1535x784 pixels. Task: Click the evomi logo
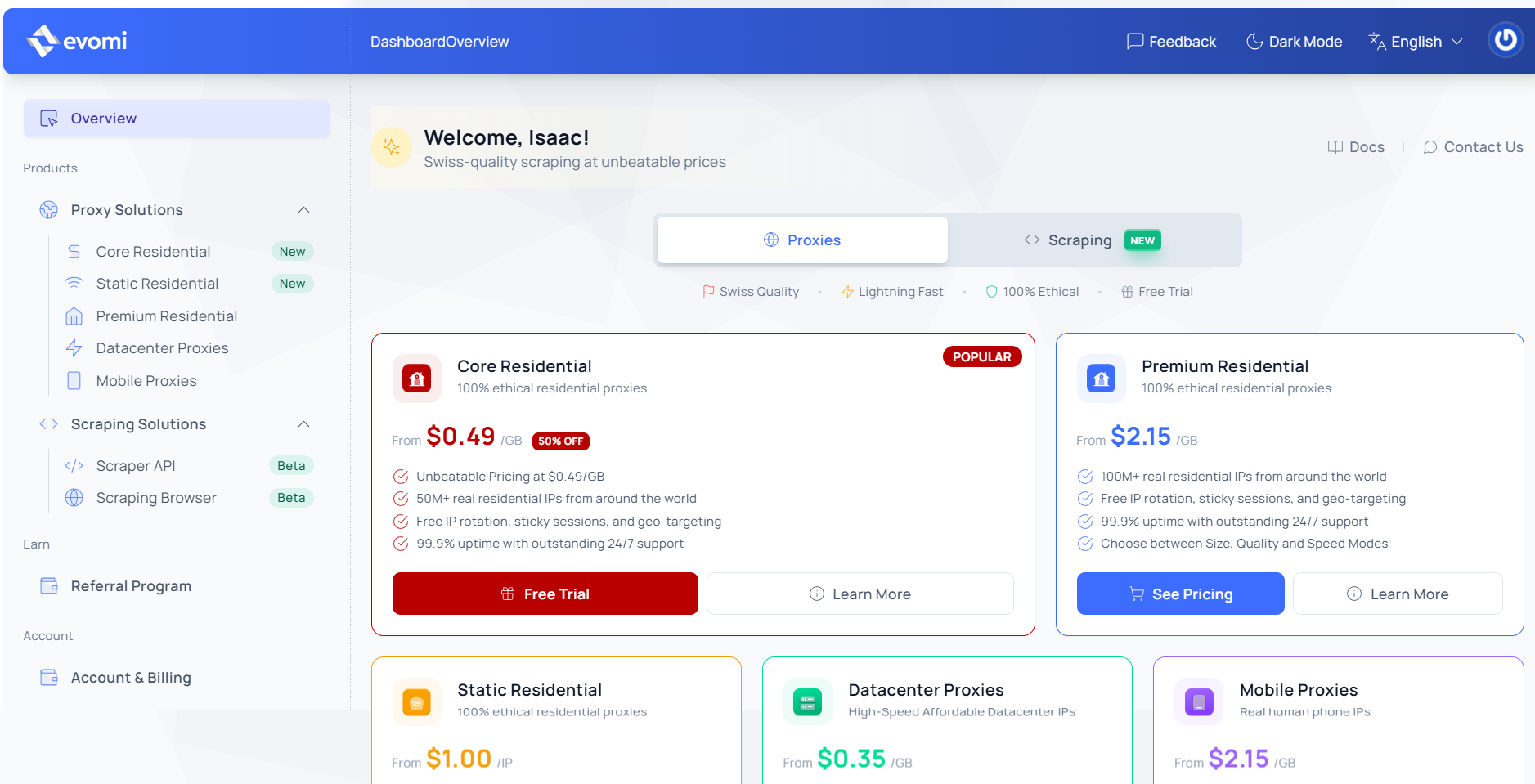click(76, 41)
